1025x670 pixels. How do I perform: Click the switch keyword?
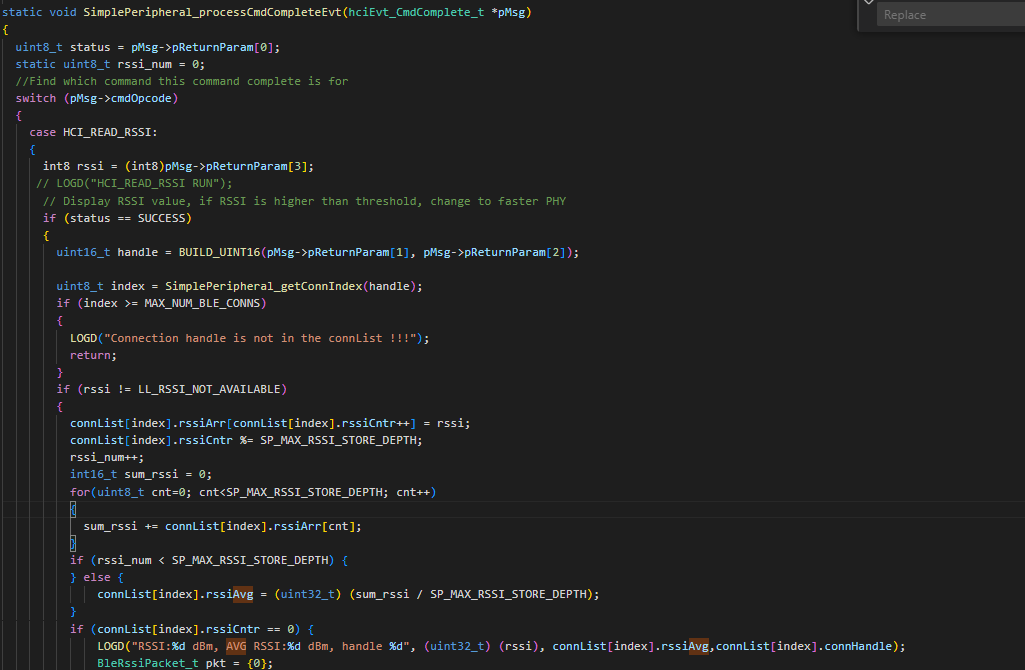[x=36, y=98]
